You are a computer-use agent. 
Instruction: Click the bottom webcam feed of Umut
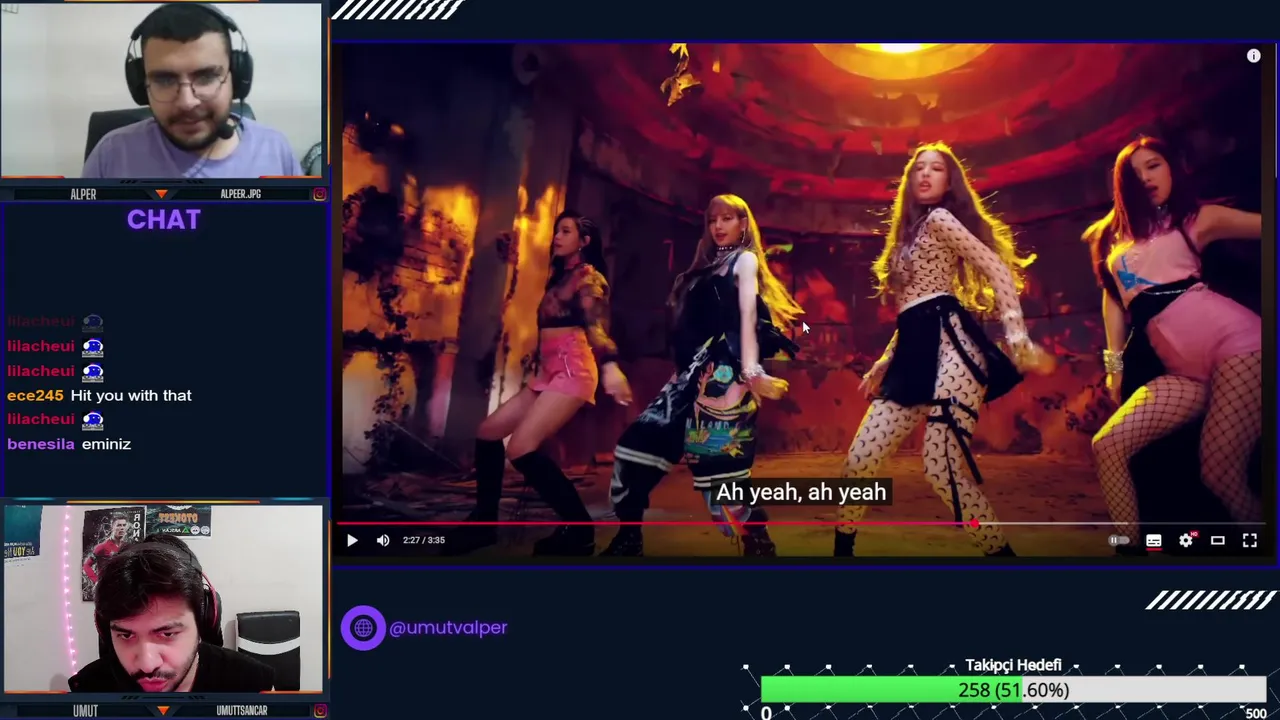[162, 599]
